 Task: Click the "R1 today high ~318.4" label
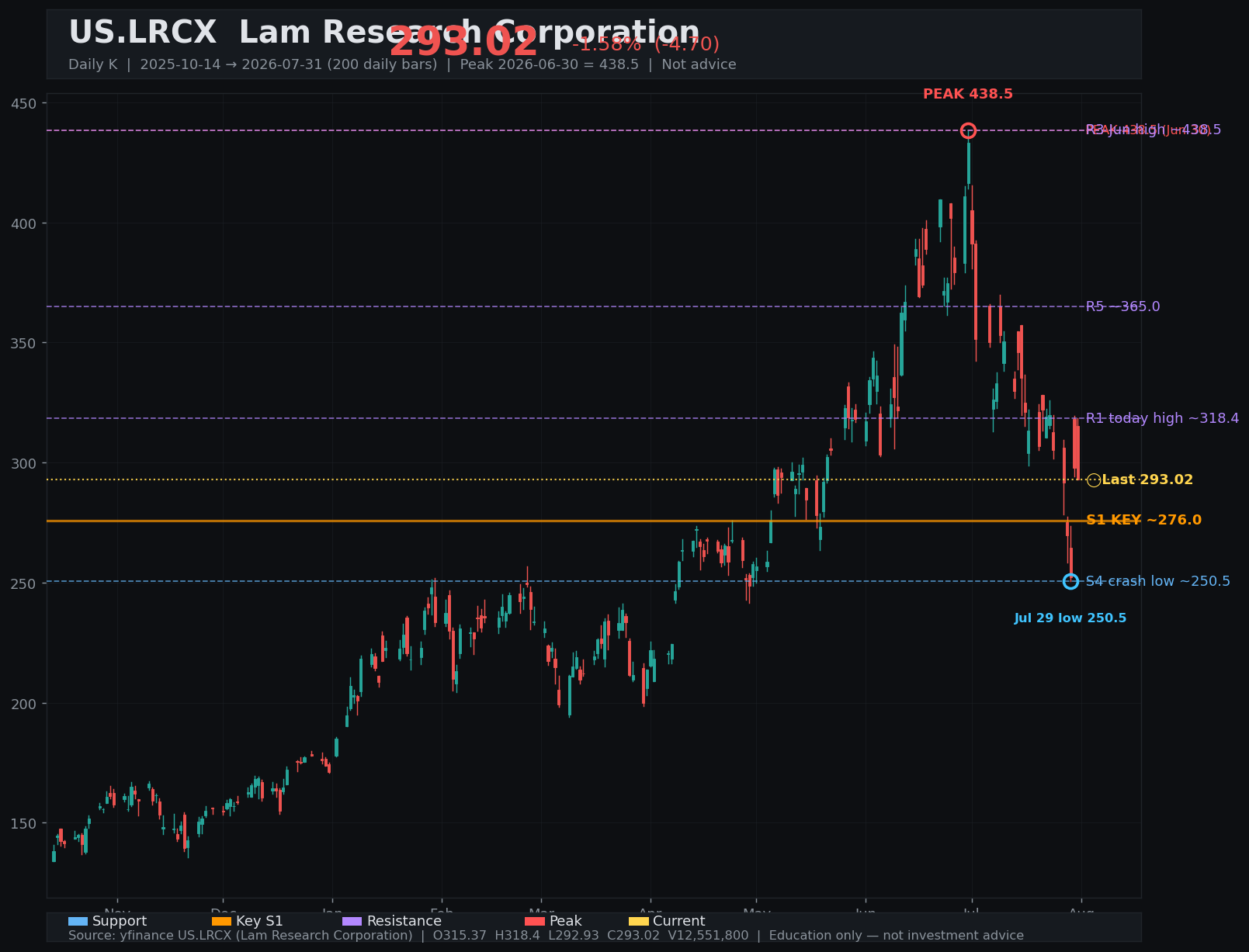pos(1162,418)
